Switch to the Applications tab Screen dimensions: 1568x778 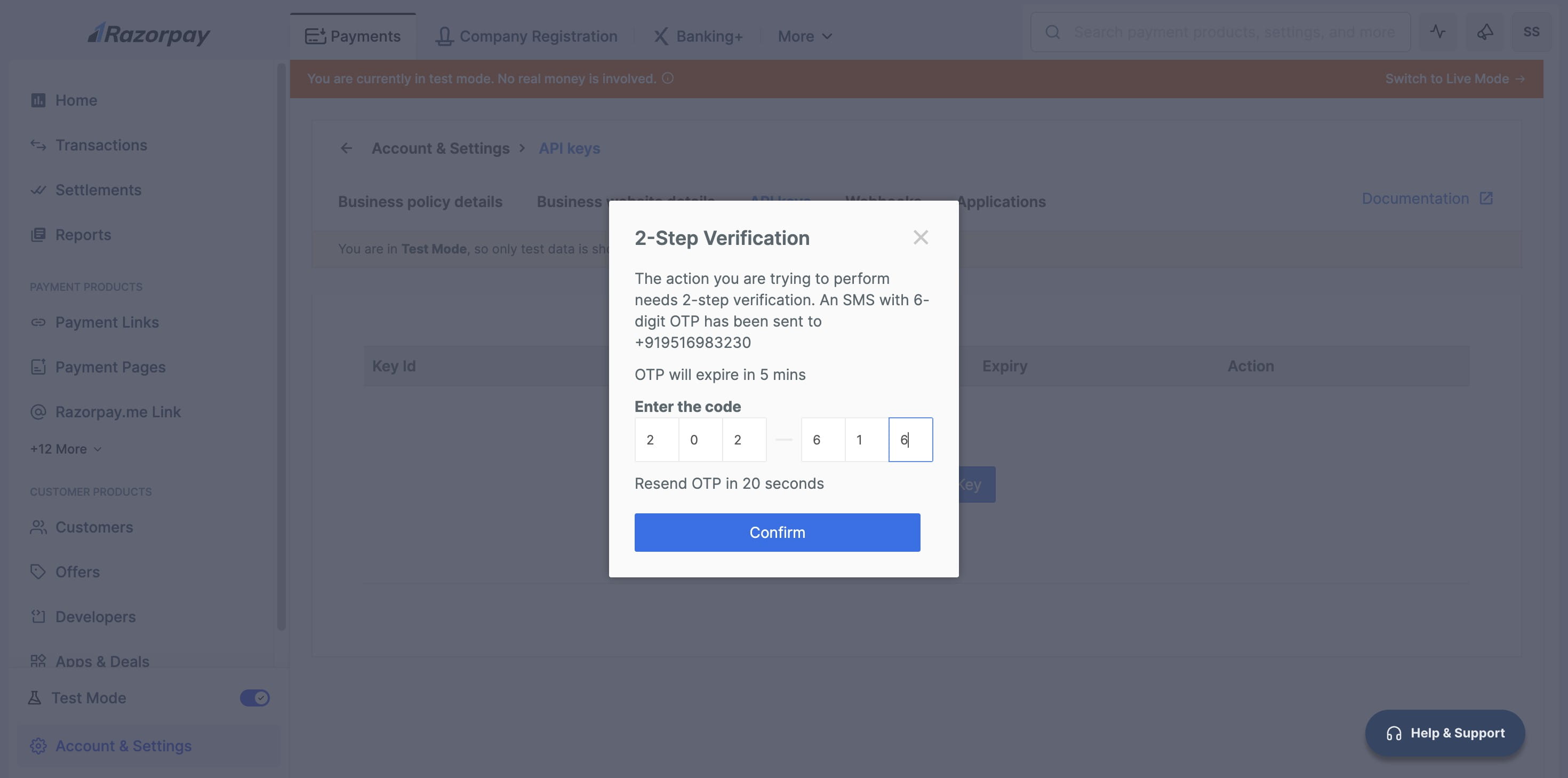[x=1002, y=201]
